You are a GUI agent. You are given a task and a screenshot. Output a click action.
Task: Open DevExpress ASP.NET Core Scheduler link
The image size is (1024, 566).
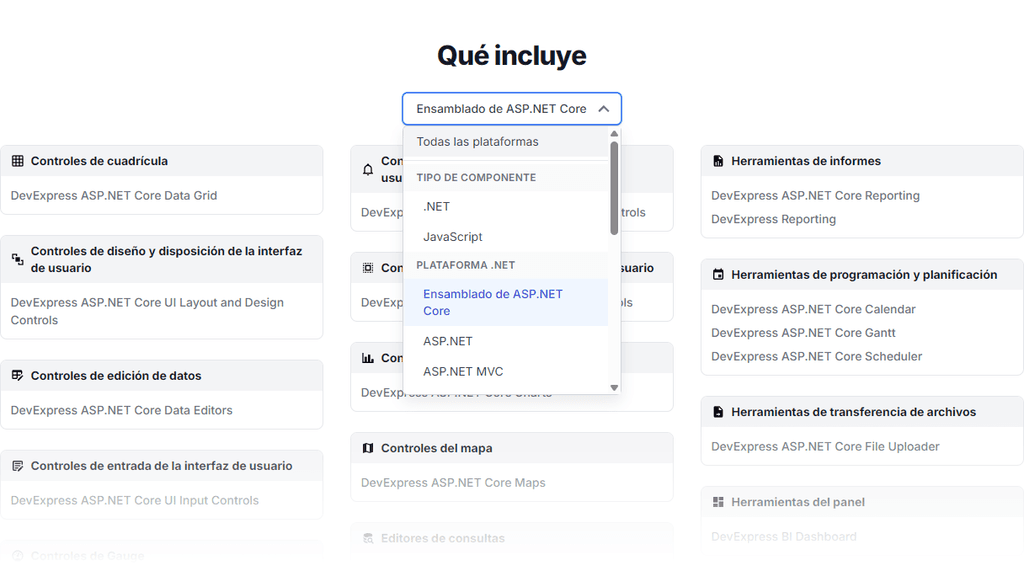(816, 356)
